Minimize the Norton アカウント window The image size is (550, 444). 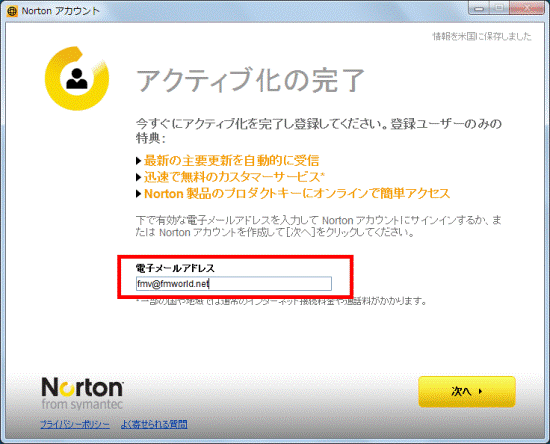pos(479,8)
